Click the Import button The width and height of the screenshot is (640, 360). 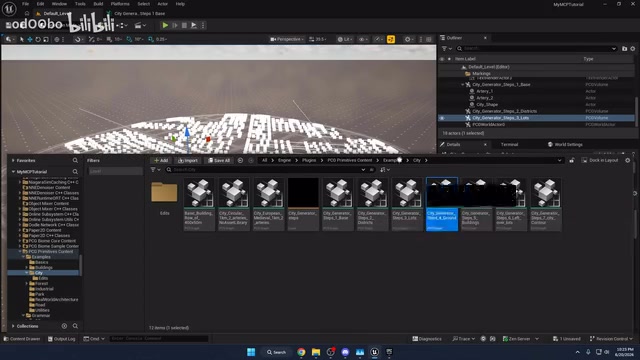pyautogui.click(x=188, y=160)
